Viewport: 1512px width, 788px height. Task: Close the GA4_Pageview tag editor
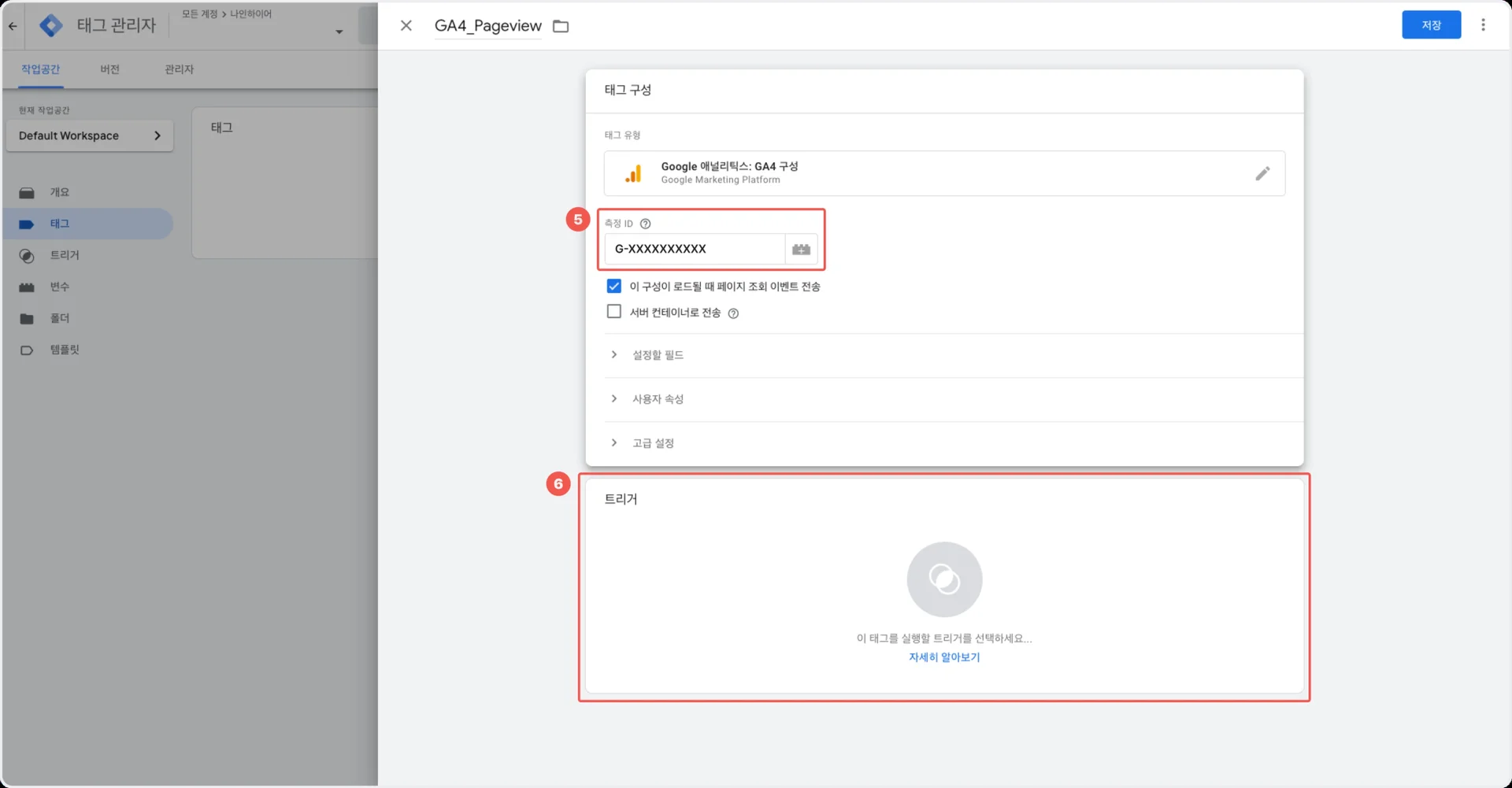tap(406, 25)
